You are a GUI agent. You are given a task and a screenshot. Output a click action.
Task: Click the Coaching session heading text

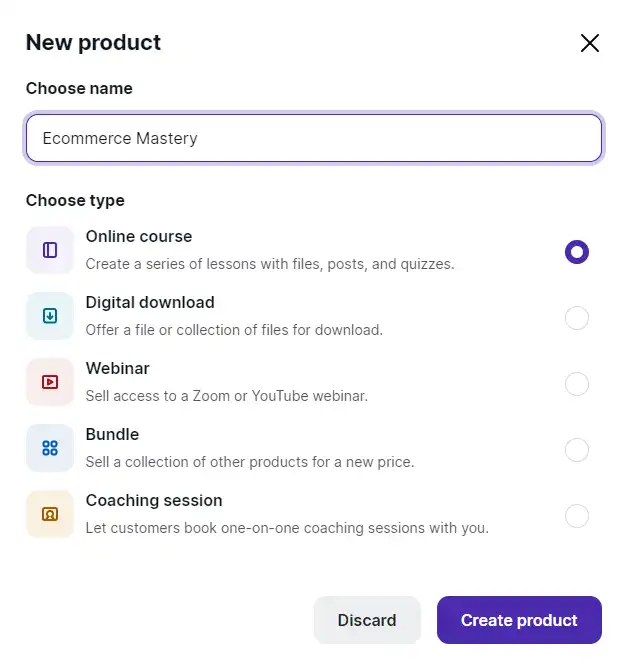pyautogui.click(x=154, y=500)
